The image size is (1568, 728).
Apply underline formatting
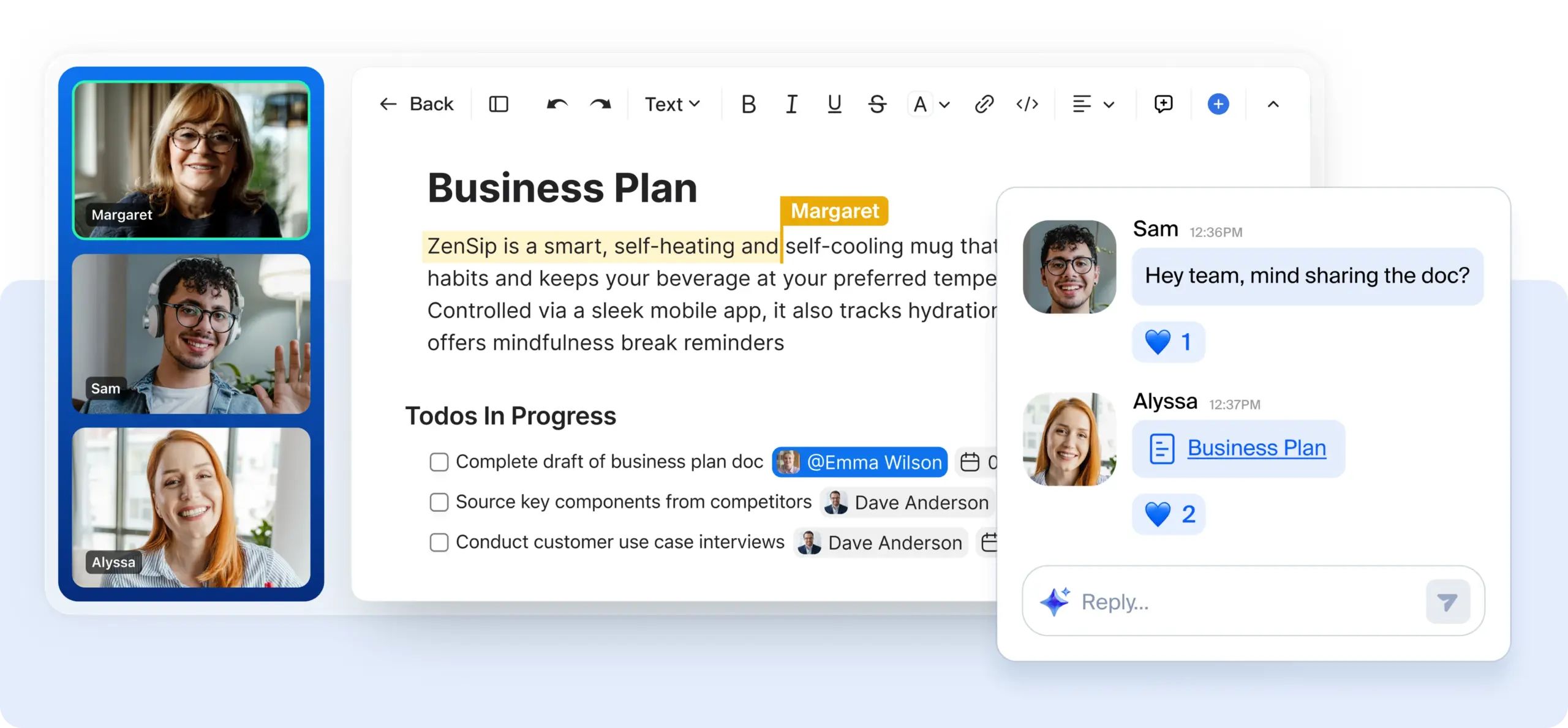(x=834, y=104)
